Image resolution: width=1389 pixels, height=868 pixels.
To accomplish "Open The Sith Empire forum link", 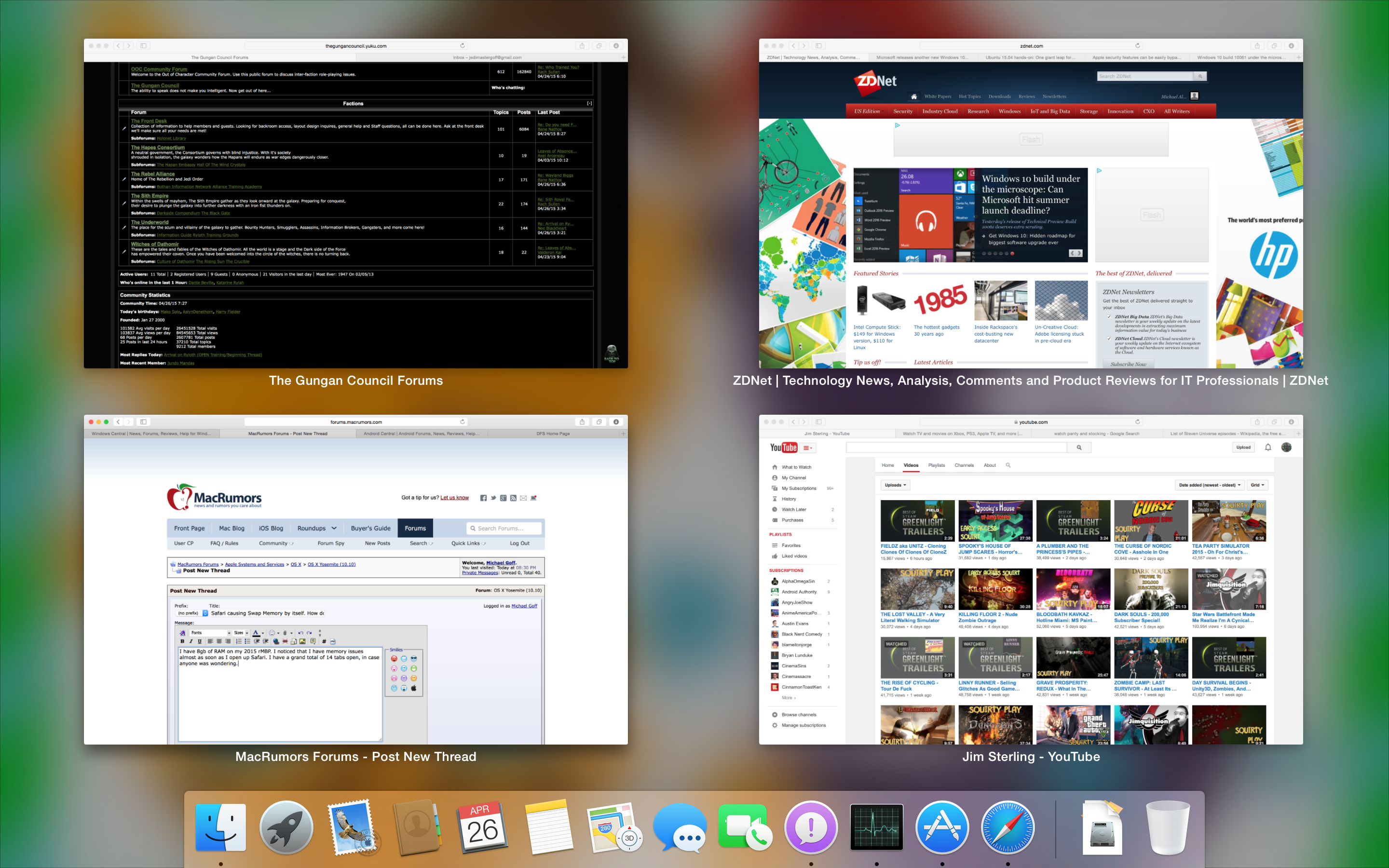I will pyautogui.click(x=149, y=196).
